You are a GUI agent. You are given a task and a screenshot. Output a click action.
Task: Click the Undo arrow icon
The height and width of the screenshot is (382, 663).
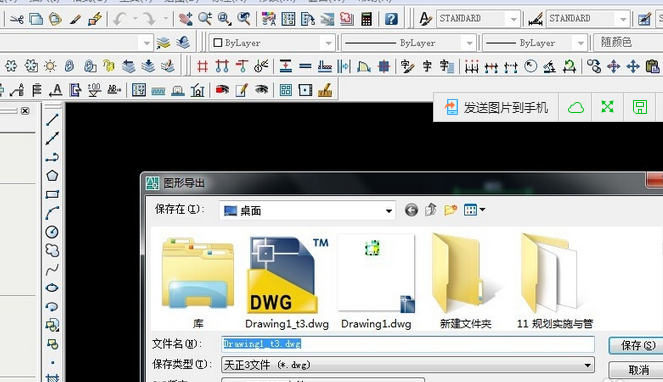pyautogui.click(x=121, y=19)
